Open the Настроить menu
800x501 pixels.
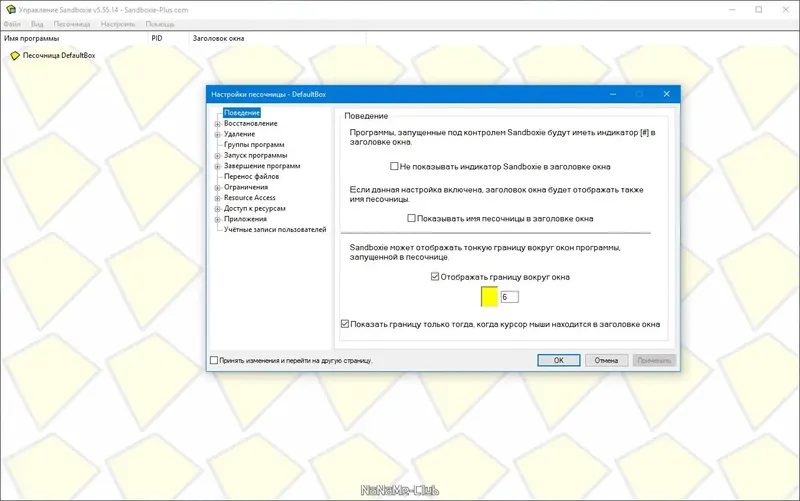pyautogui.click(x=118, y=24)
